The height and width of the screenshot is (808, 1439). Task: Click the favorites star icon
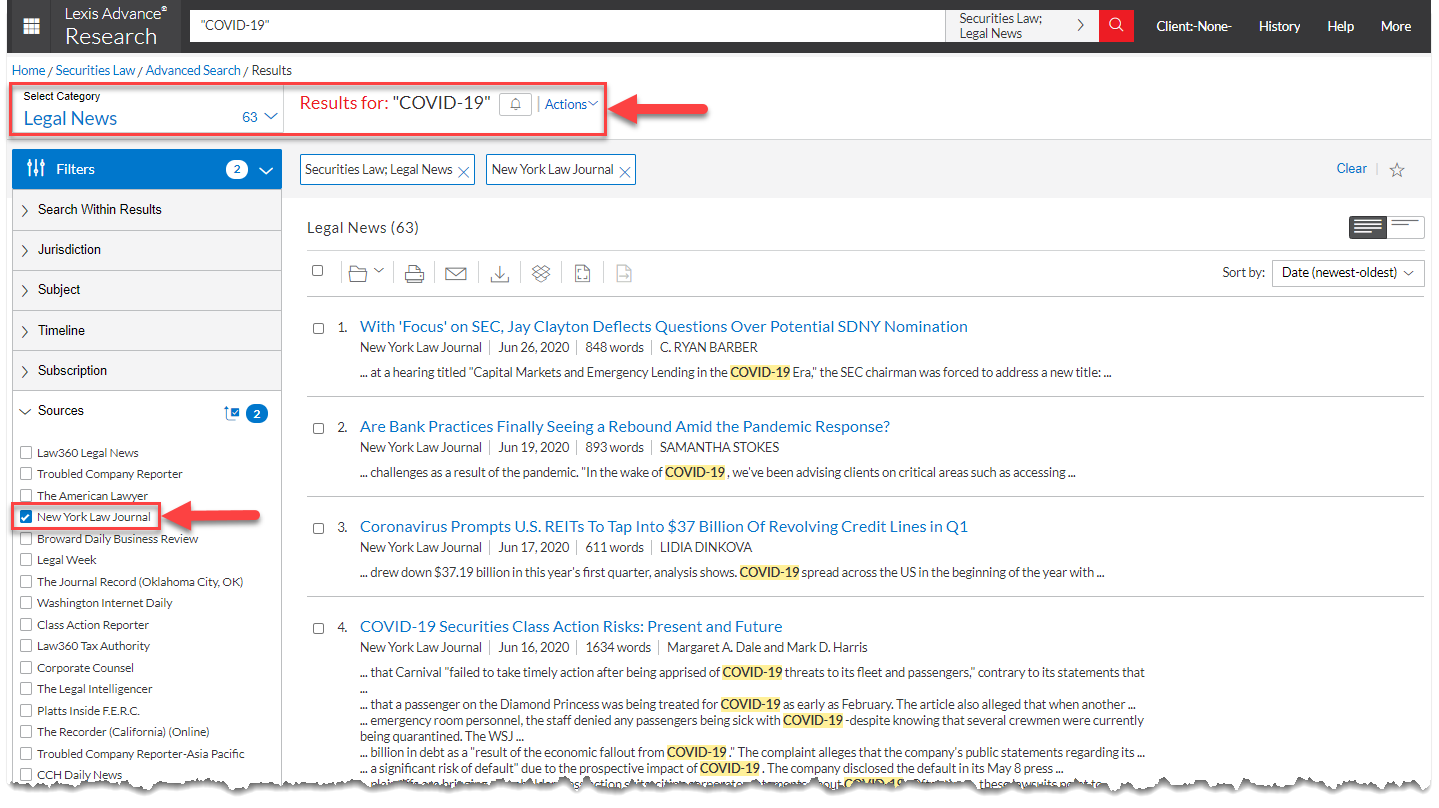click(x=1397, y=170)
